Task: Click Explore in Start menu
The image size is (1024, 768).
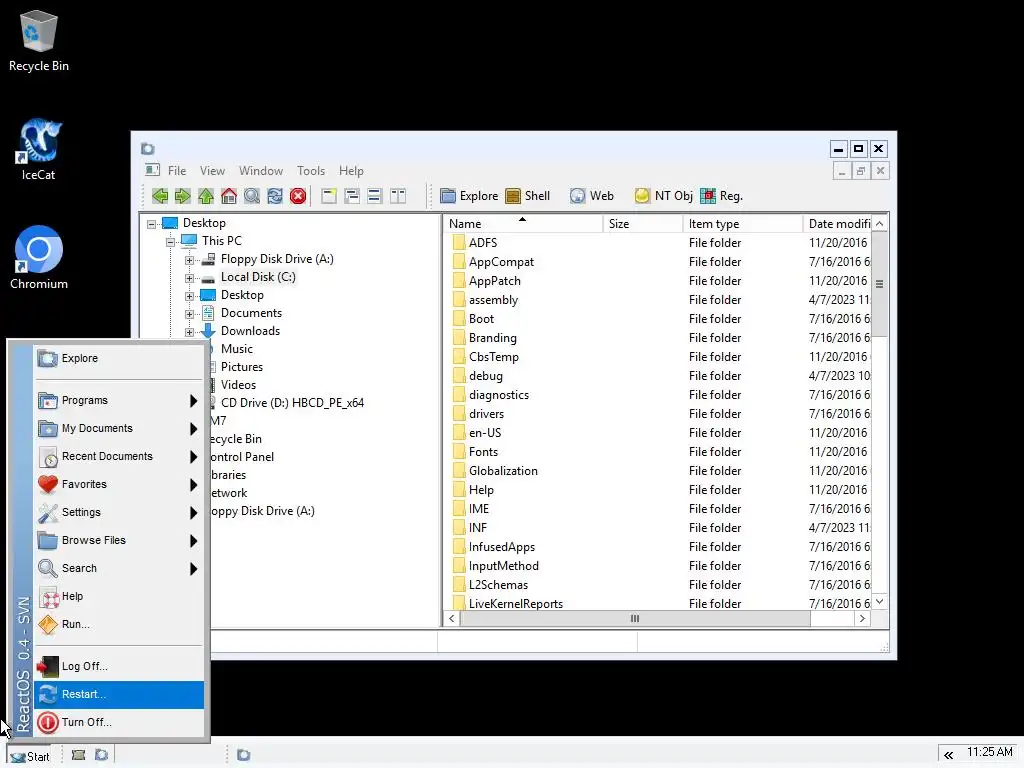Action: [x=119, y=358]
